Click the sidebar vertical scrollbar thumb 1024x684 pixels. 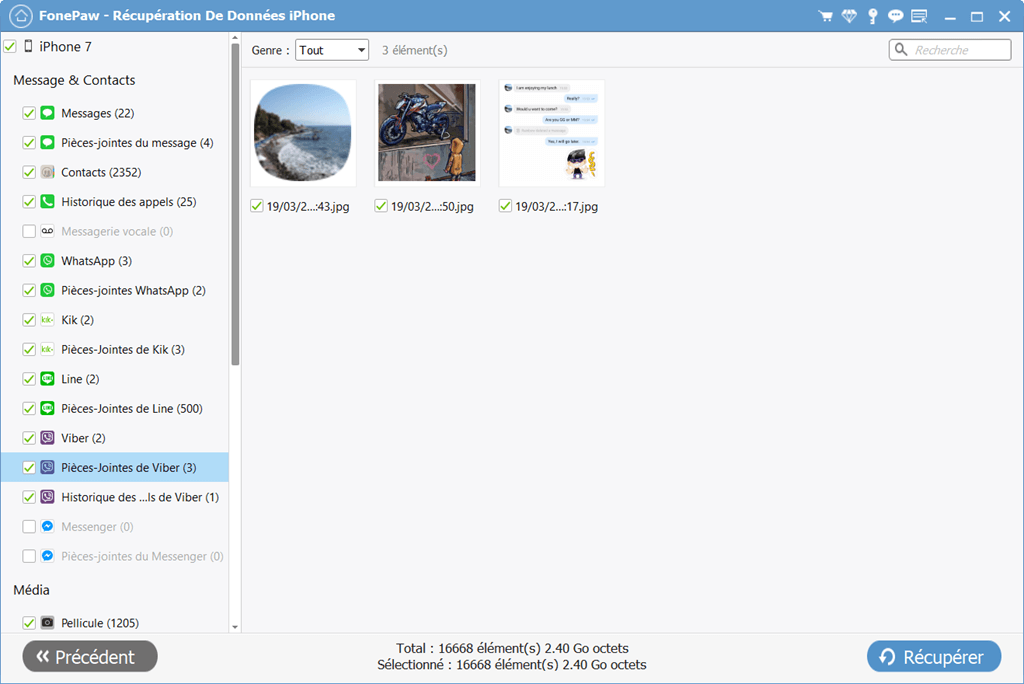tap(235, 205)
